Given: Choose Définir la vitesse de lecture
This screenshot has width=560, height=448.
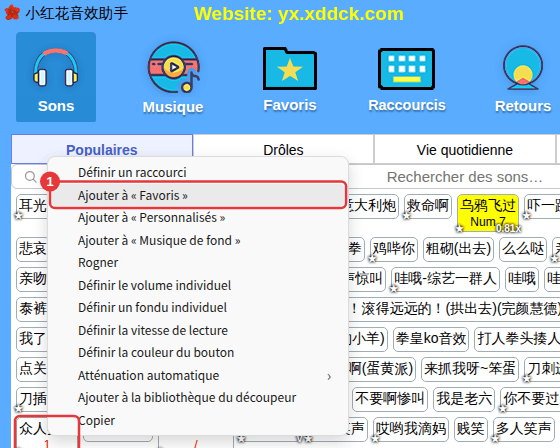Looking at the screenshot, I should click(x=198, y=330).
